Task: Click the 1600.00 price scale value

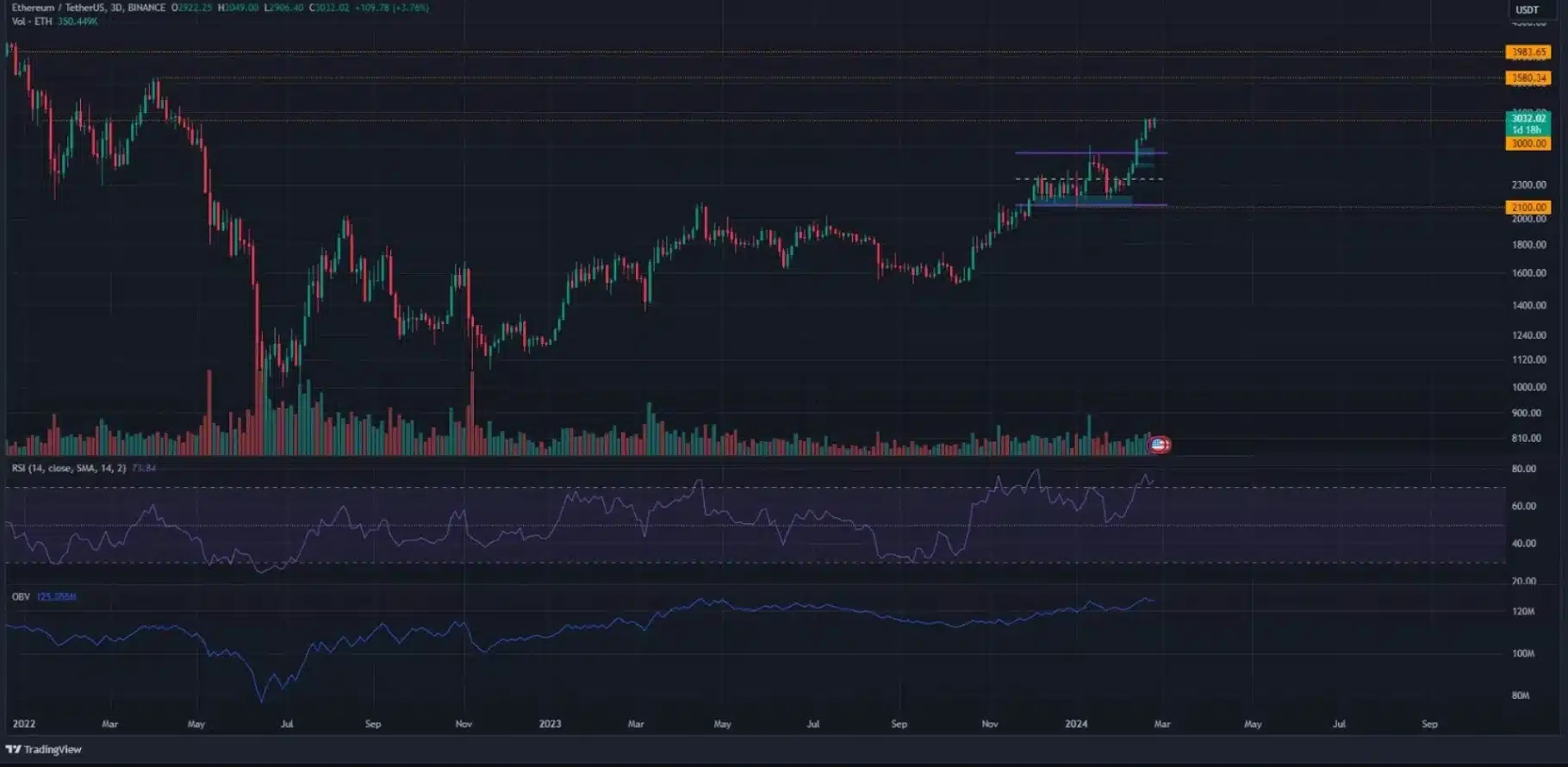Action: click(1528, 273)
